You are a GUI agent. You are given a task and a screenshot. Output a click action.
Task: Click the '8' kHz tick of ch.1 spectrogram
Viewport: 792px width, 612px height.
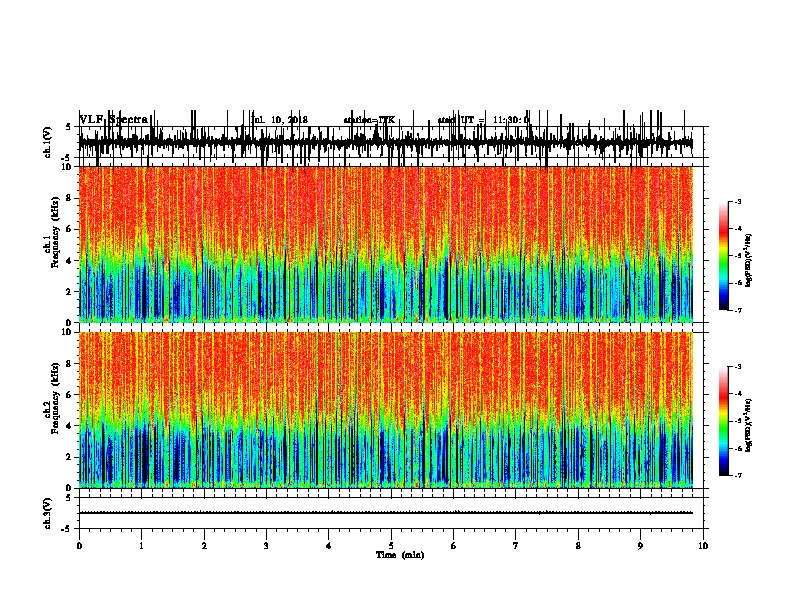[69, 198]
